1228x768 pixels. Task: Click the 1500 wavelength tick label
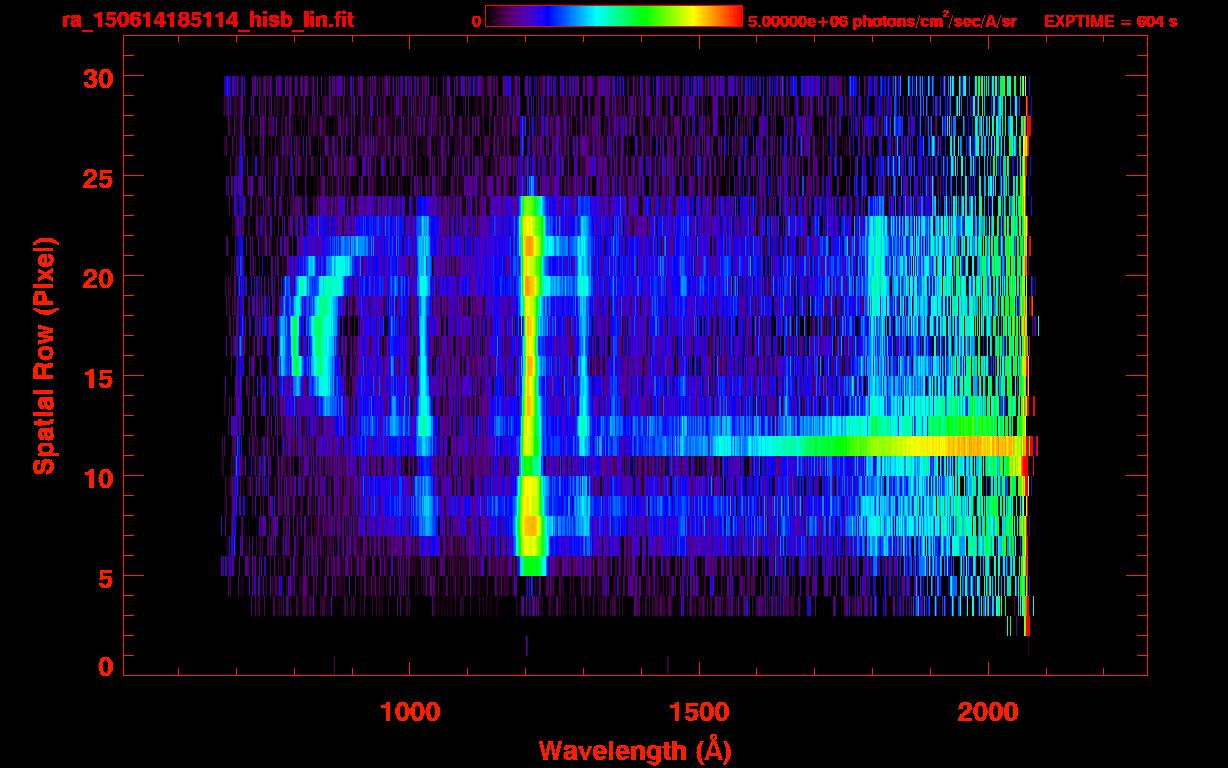click(698, 712)
